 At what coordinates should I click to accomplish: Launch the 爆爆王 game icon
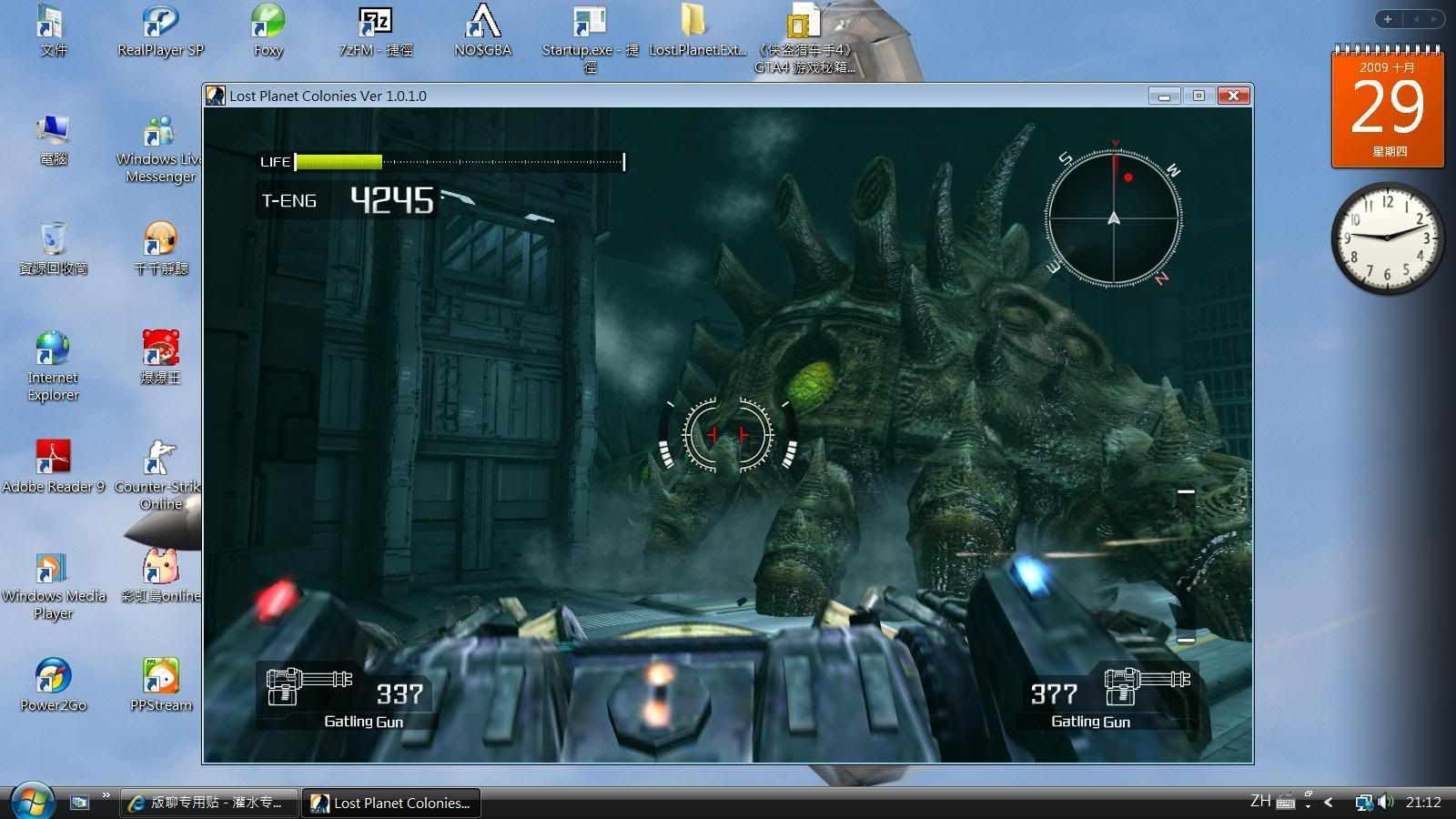[x=160, y=358]
